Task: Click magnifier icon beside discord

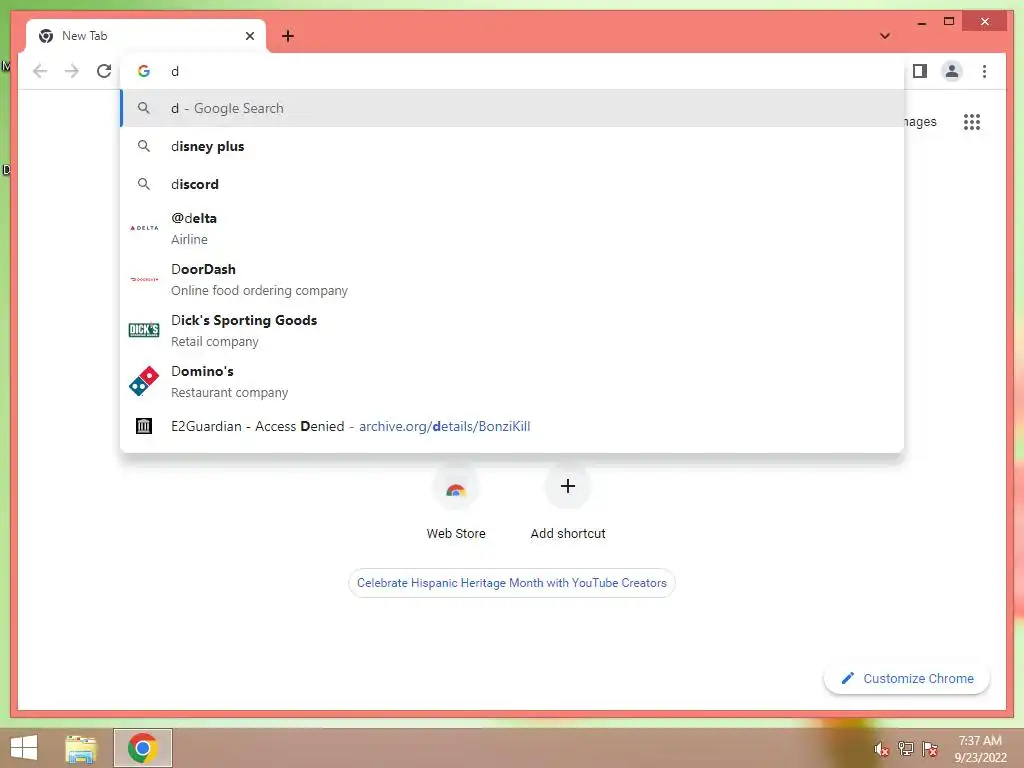Action: [x=144, y=184]
